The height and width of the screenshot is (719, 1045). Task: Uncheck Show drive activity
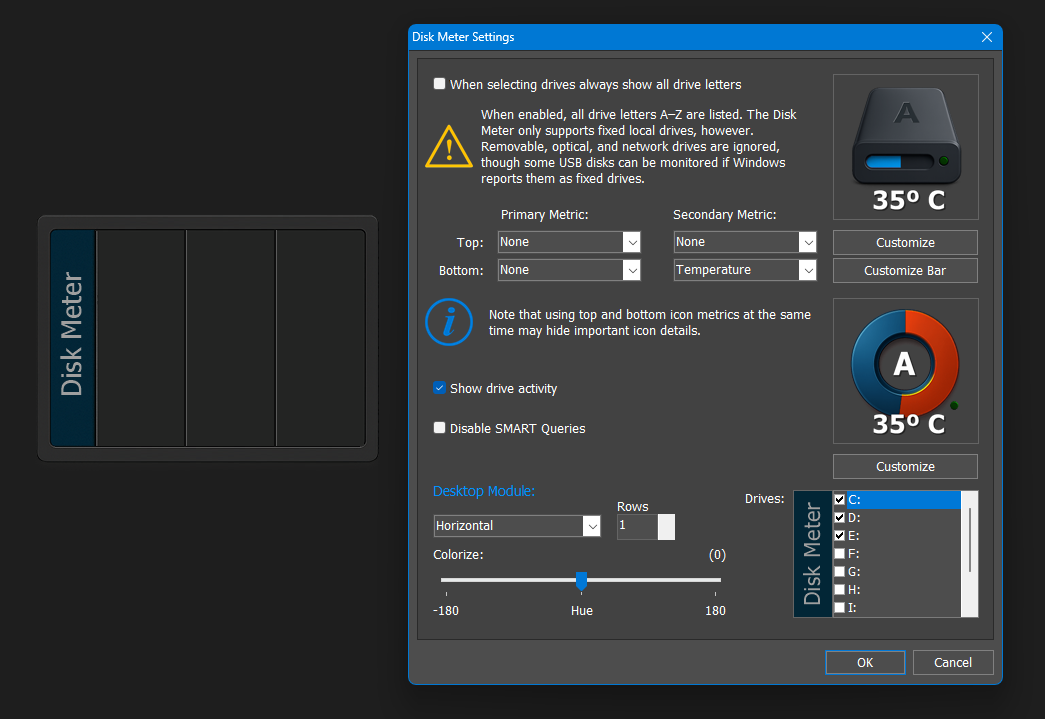point(440,388)
